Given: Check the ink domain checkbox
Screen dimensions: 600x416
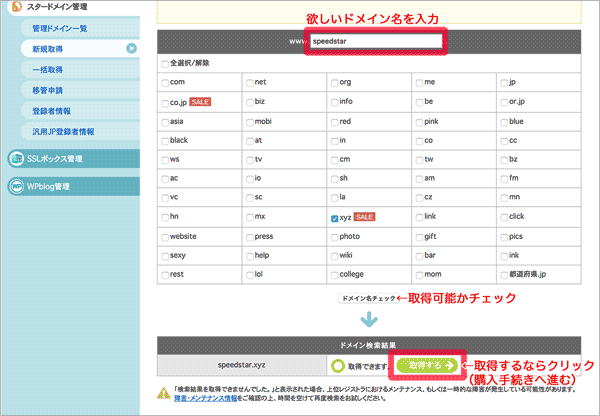Looking at the screenshot, I should (504, 256).
